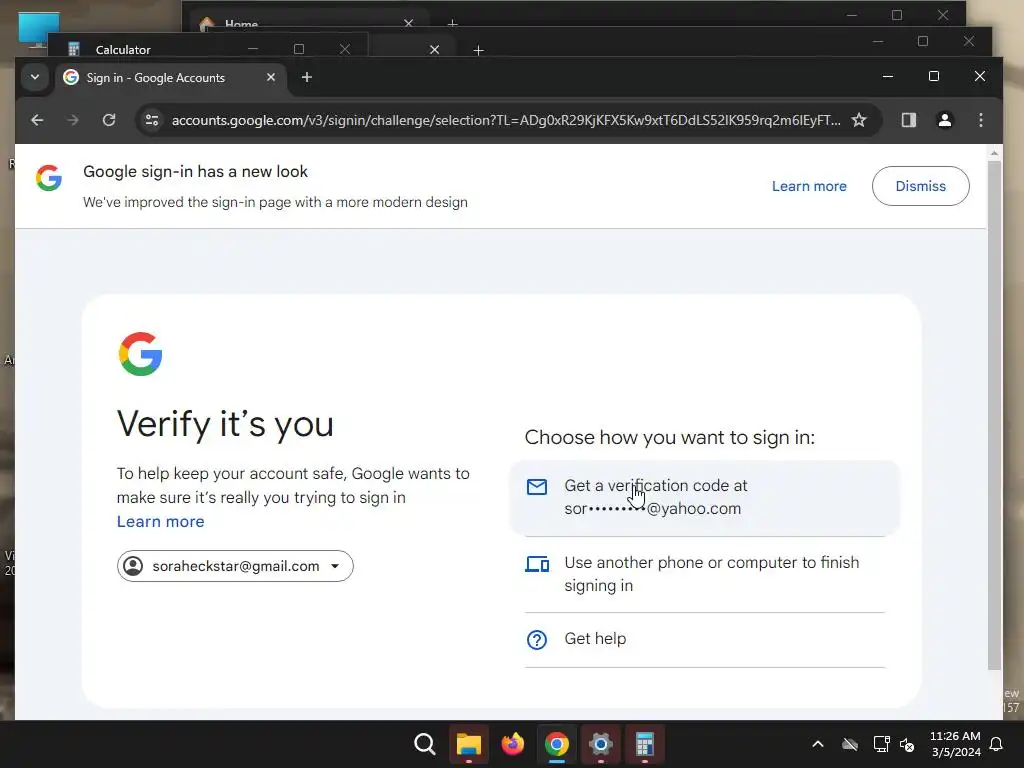Image resolution: width=1024 pixels, height=768 pixels.
Task: Open a new tab in Chrome
Action: [306, 77]
